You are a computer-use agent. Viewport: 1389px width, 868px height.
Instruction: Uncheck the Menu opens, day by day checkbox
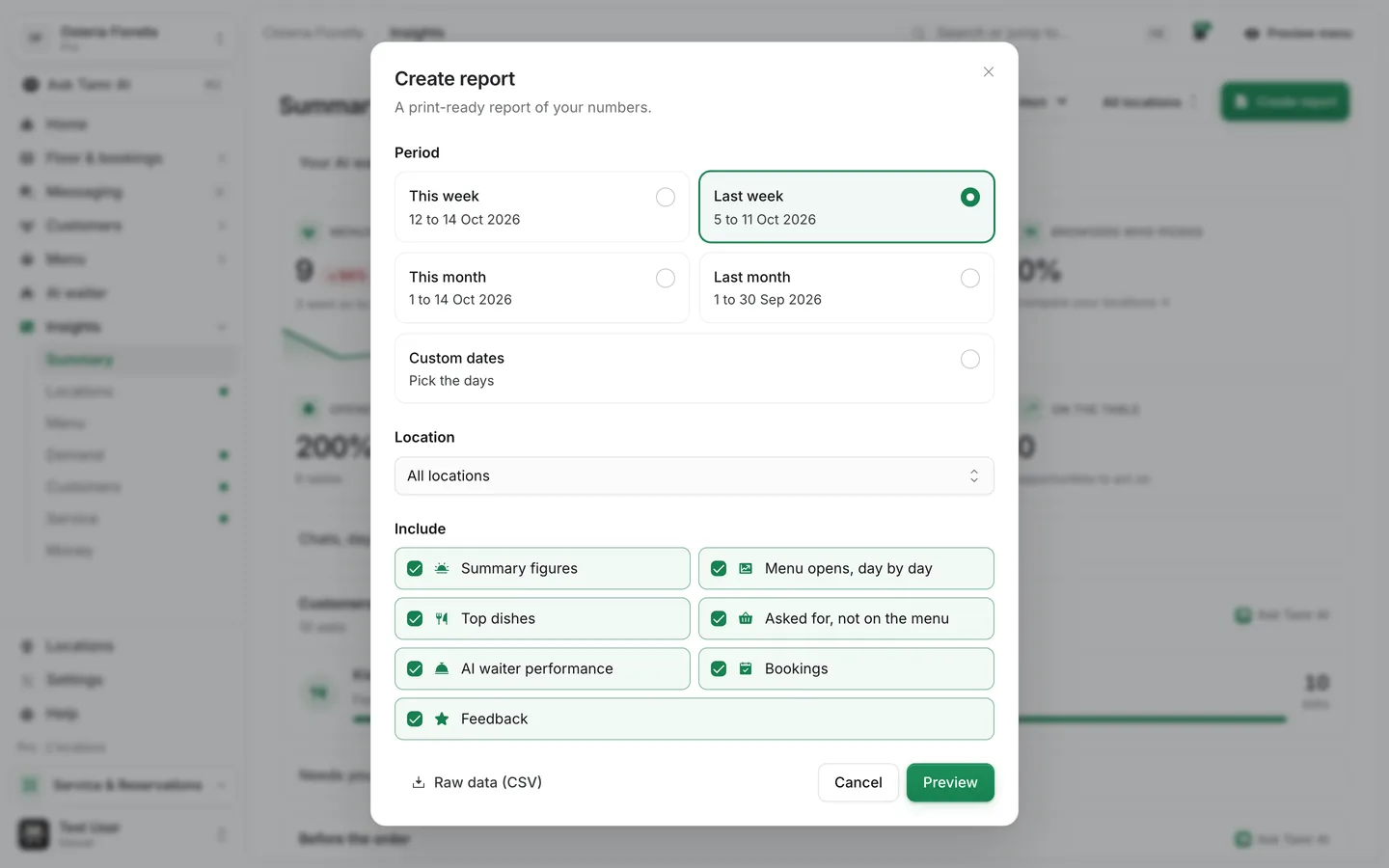(719, 568)
